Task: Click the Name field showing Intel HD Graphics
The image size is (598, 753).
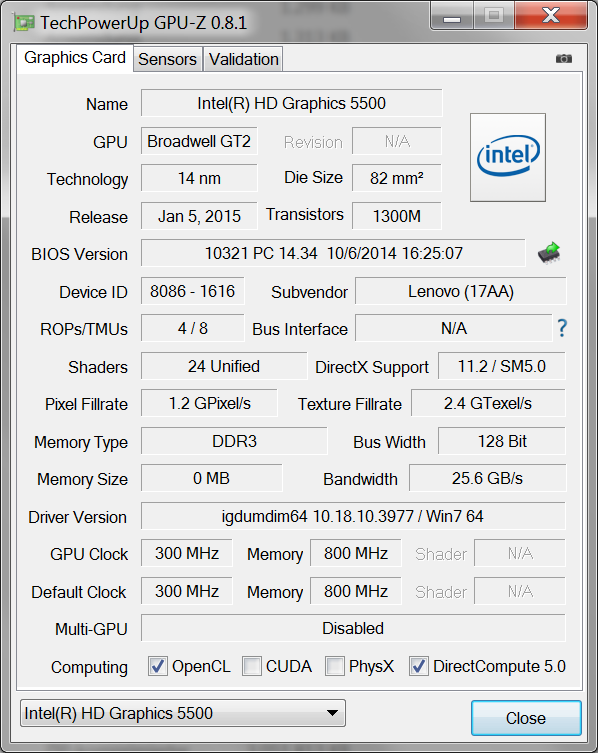Action: click(x=292, y=103)
